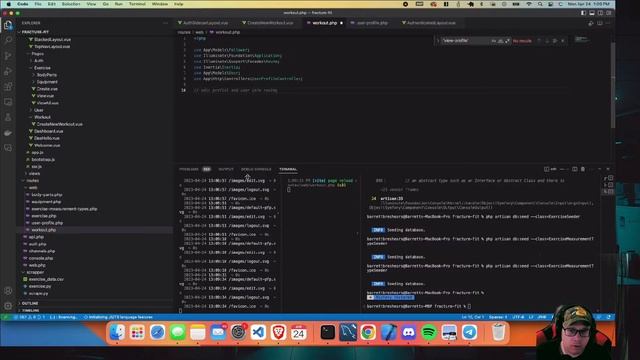Viewport: 640px width, 360px height.
Task: Open MySQL Workbench from the dock
Action: [348, 333]
